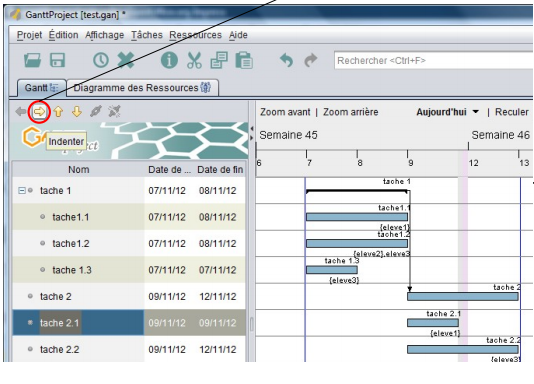Click Zoom arrière link
Viewport: 534px width, 384px height.
(350, 112)
